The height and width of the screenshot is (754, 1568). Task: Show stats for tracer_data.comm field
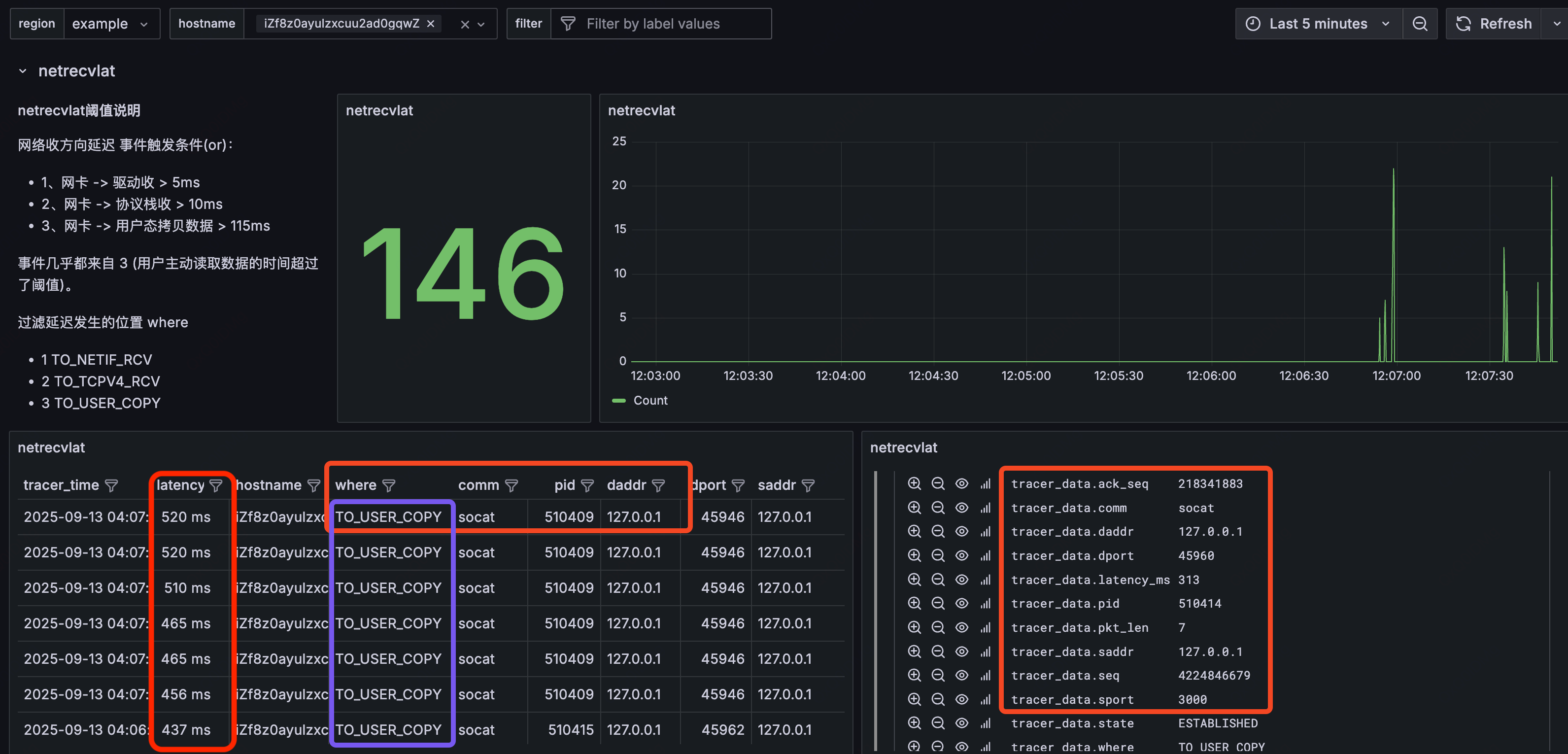tap(986, 508)
